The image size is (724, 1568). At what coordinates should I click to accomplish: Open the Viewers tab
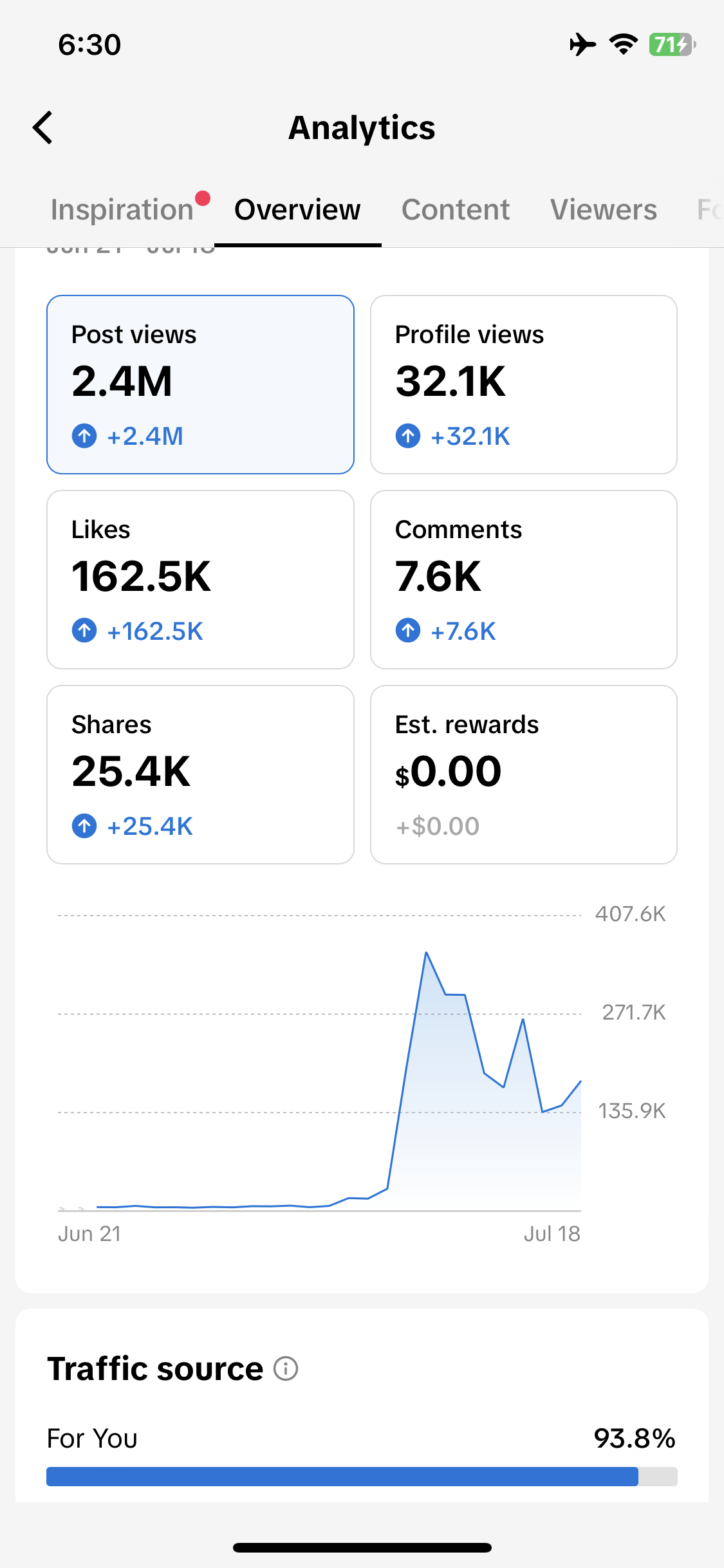[604, 210]
